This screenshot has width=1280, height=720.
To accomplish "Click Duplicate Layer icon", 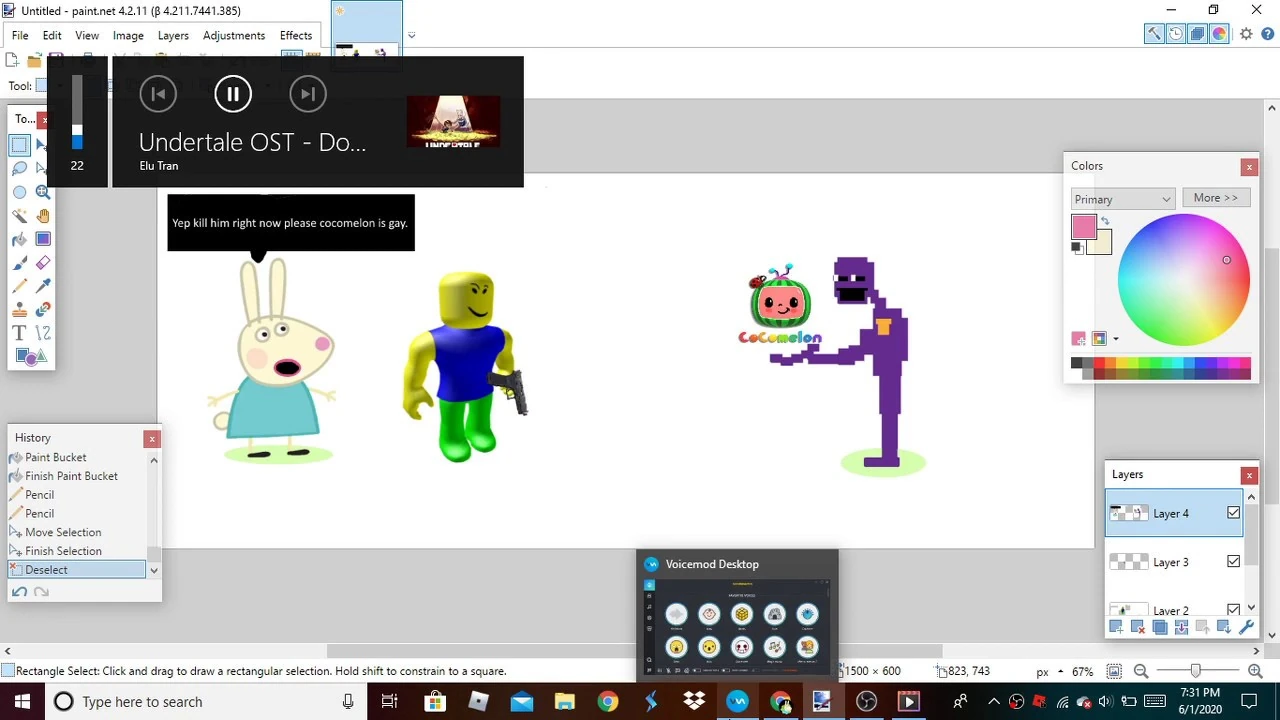I will [1160, 627].
